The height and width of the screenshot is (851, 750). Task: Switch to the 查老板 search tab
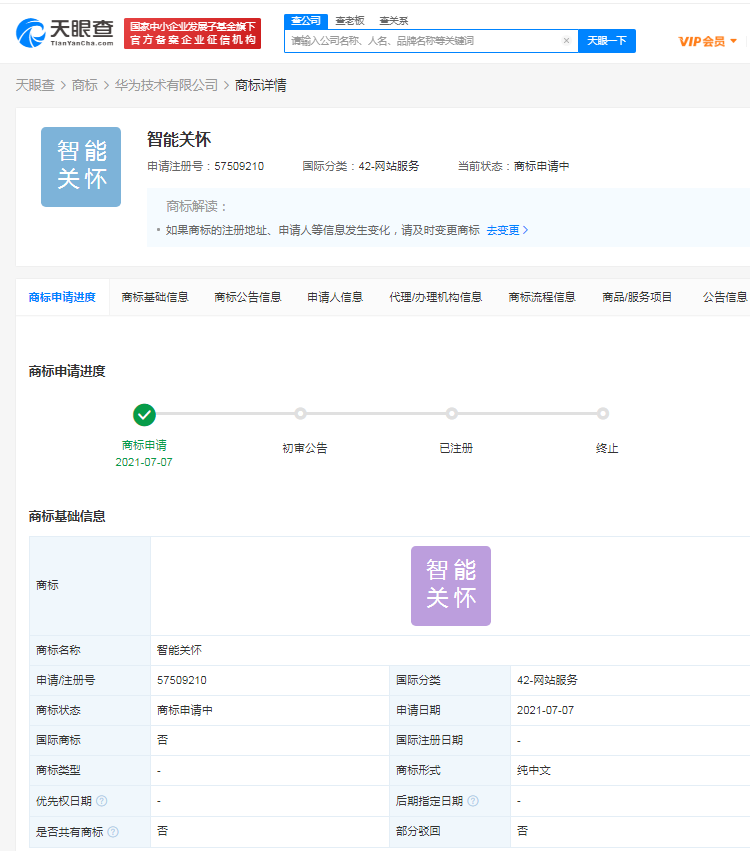coord(349,21)
